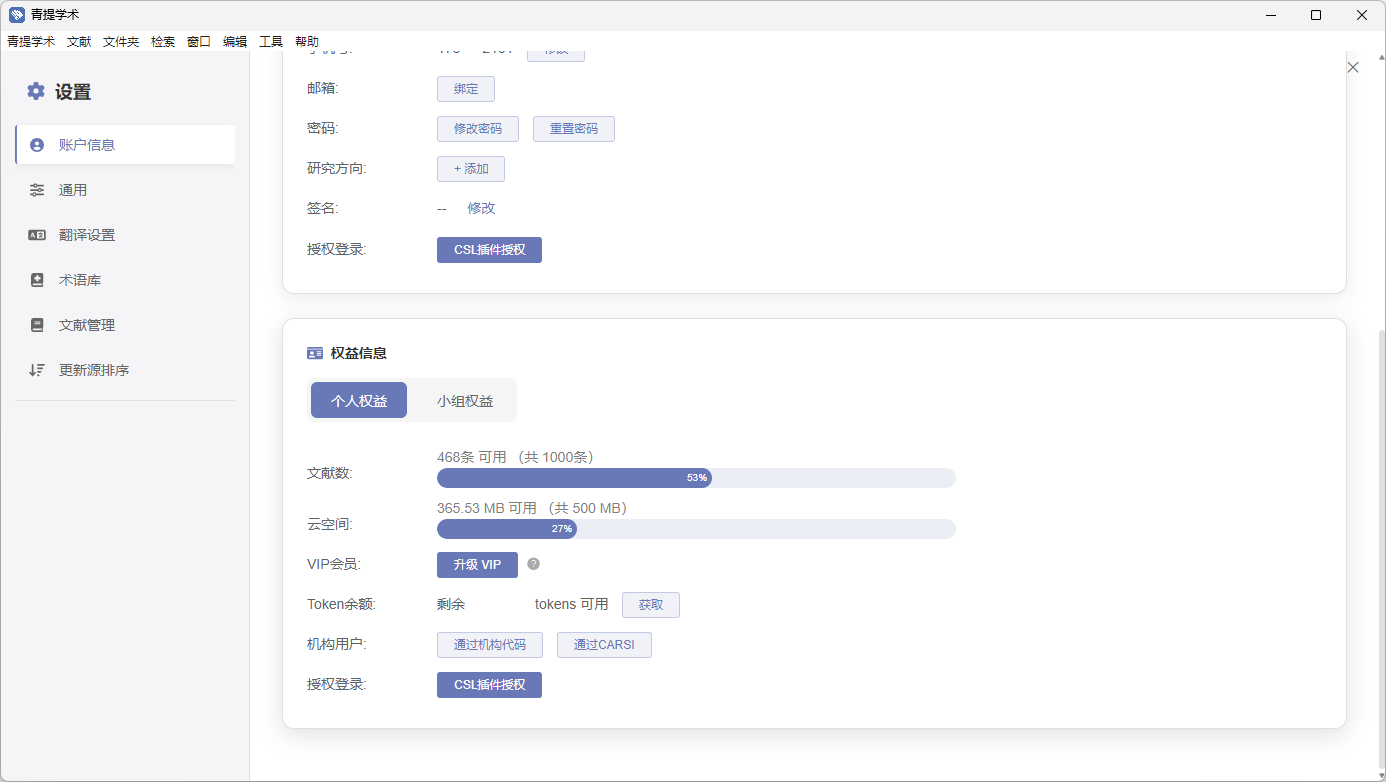Screen dimensions: 1386x782
Task: Click the + 添加 research direction button
Action: point(471,169)
